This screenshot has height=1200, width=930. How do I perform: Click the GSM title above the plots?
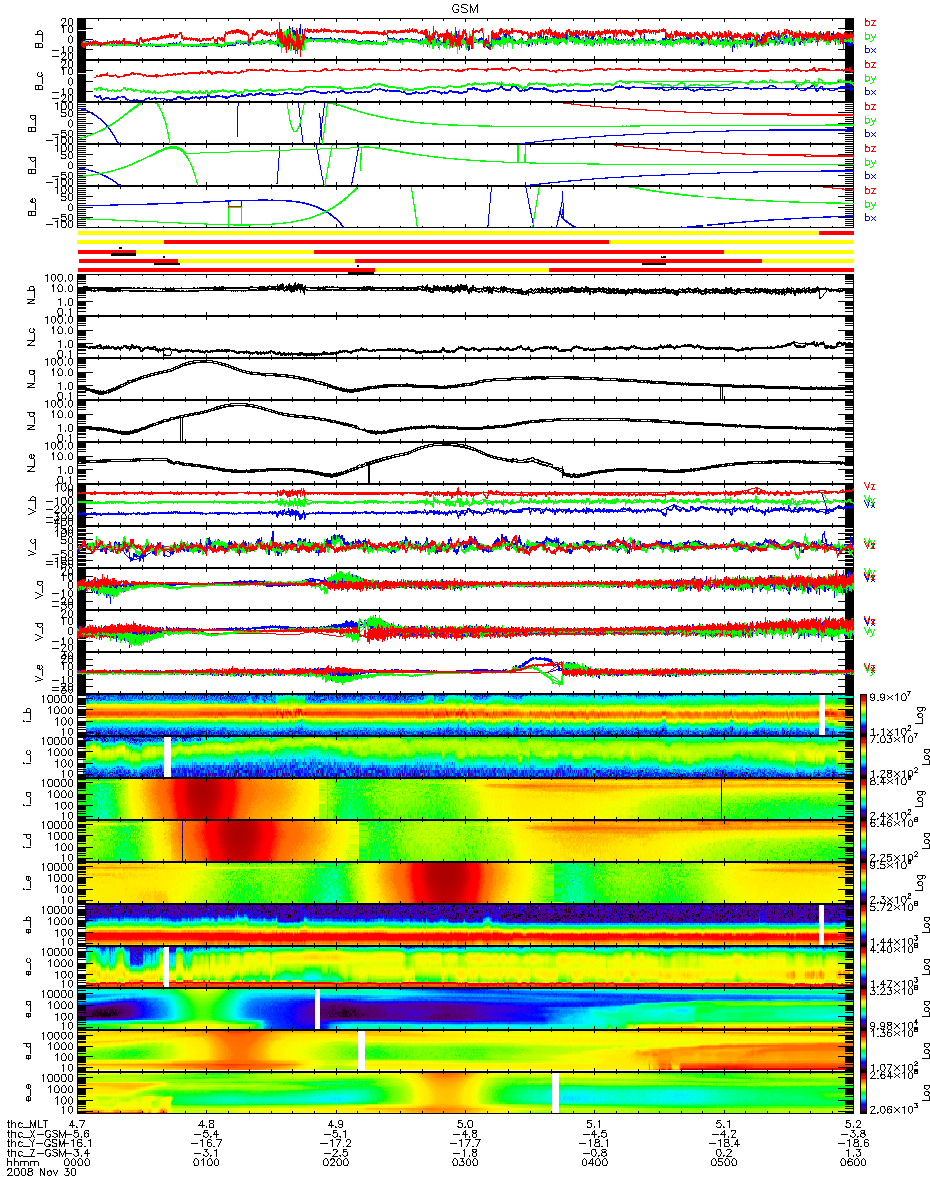[465, 7]
